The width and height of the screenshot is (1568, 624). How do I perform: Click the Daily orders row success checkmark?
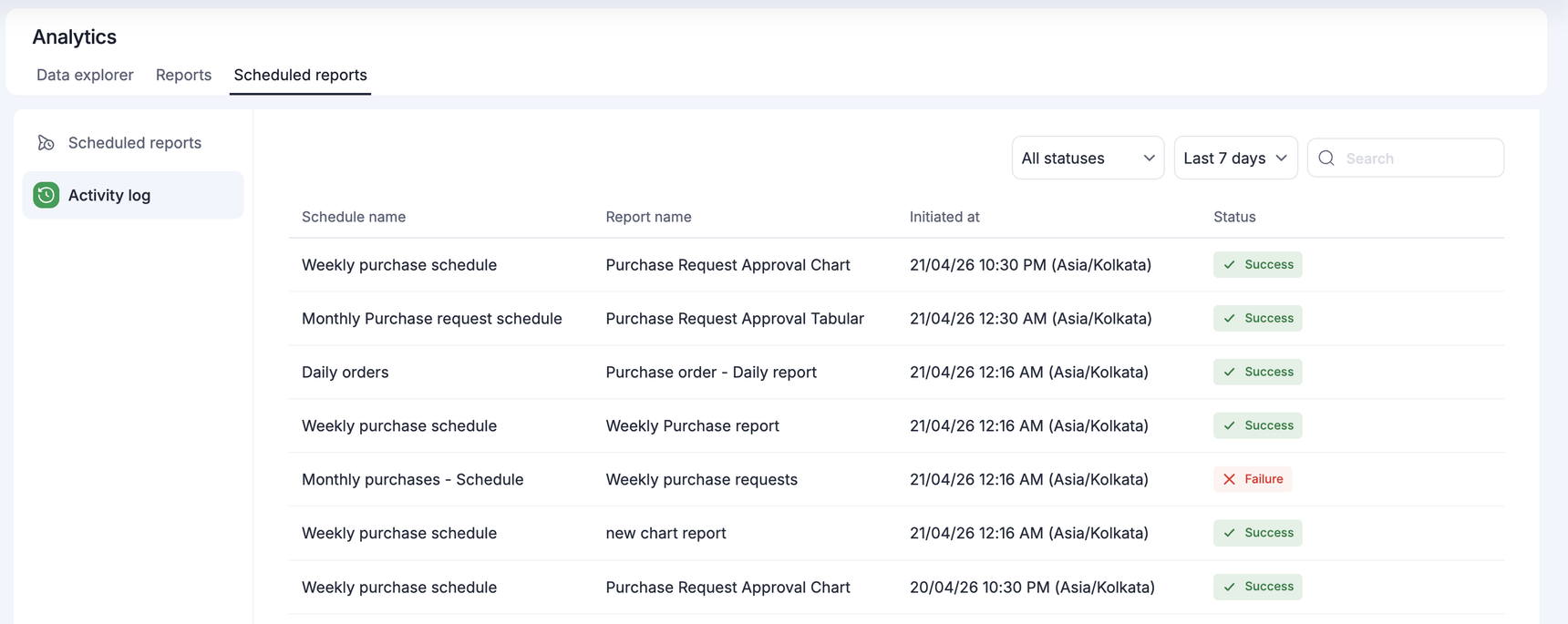click(1229, 372)
